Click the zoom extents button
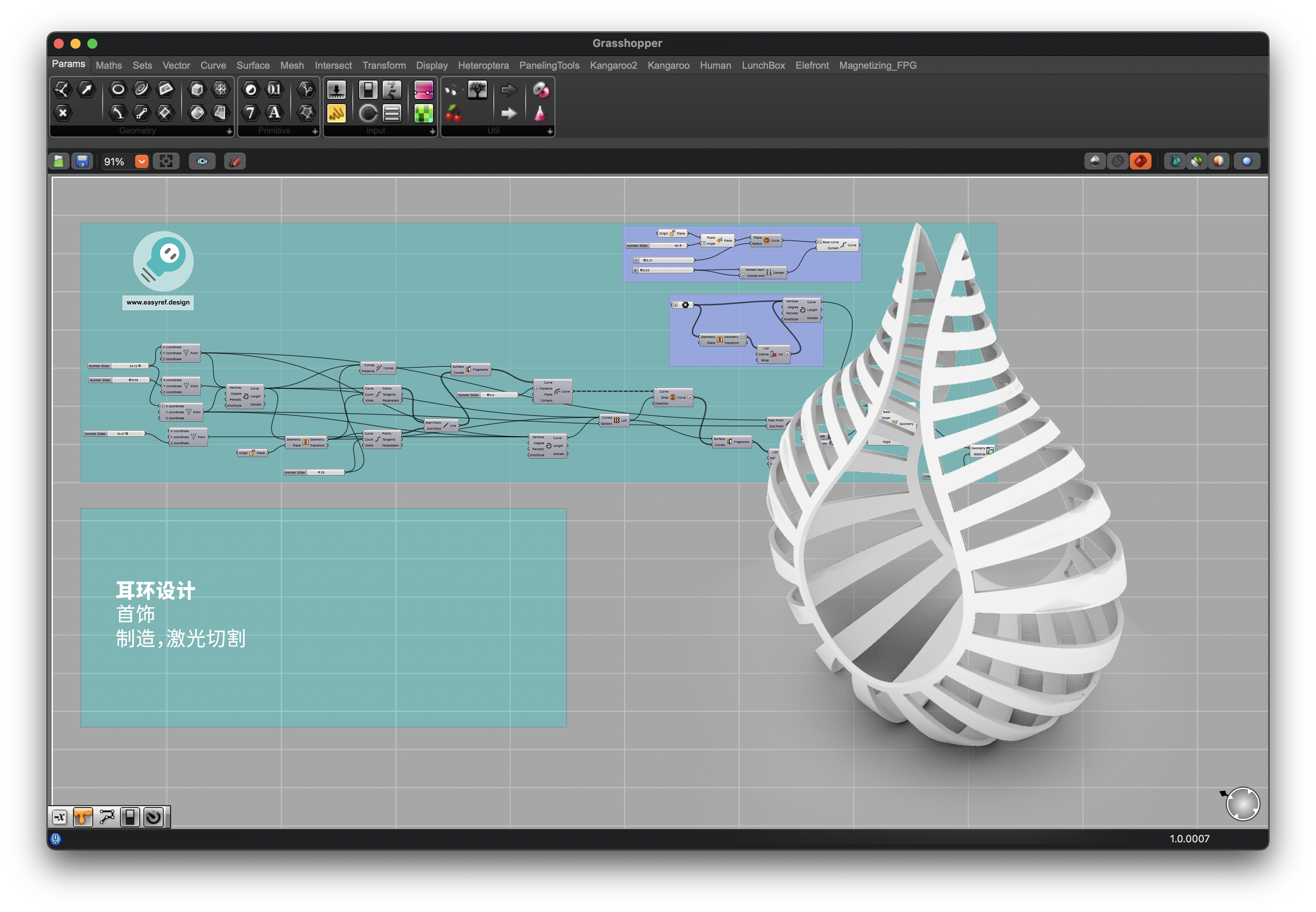The image size is (1316, 912). pyautogui.click(x=166, y=162)
